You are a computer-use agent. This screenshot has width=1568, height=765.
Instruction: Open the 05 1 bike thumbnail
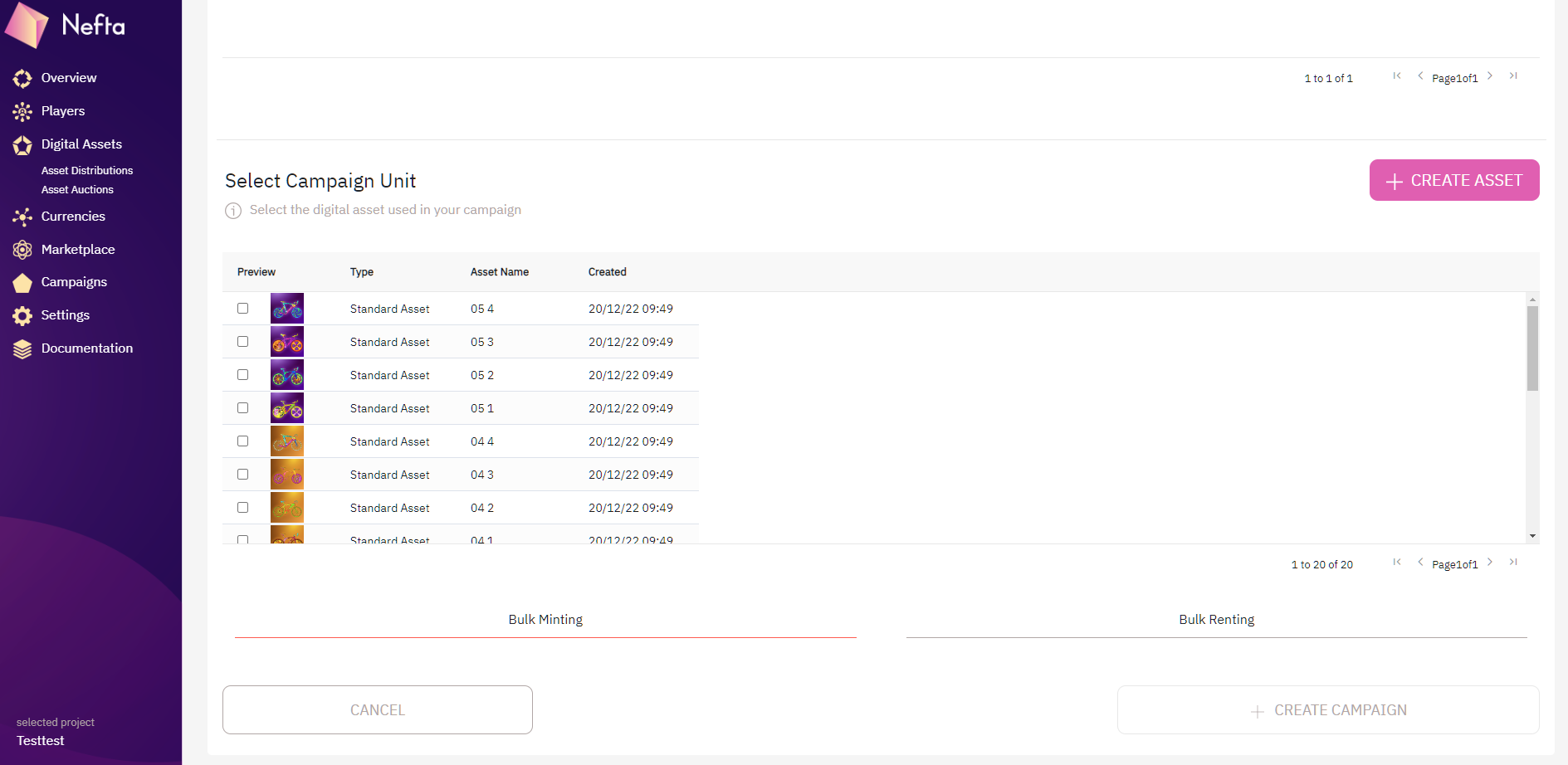pos(287,408)
